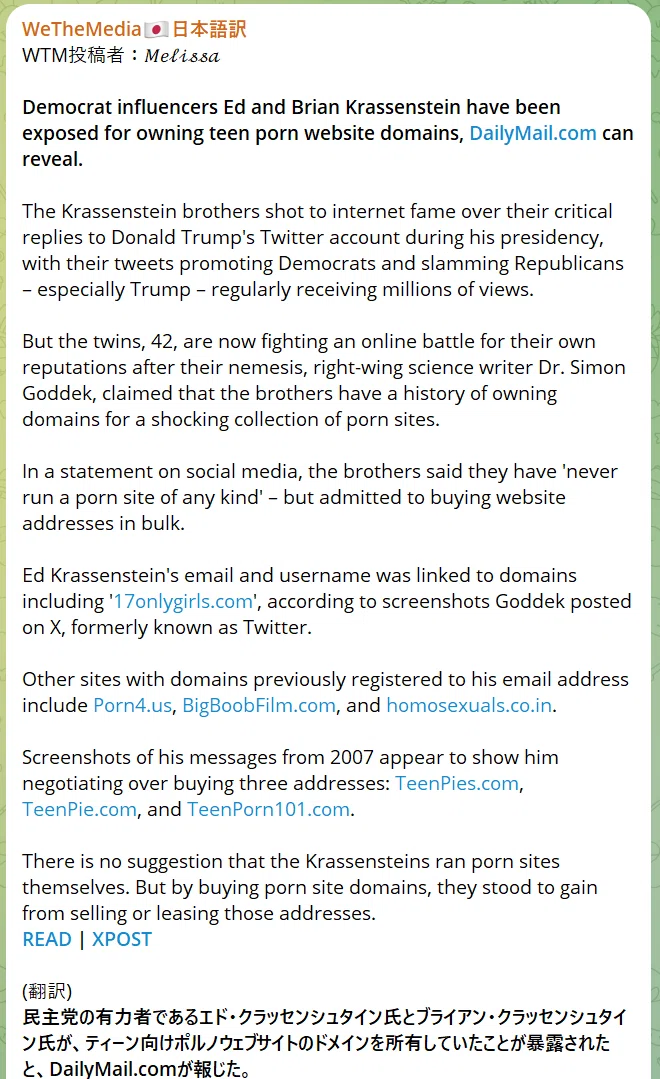Click the TeenPie.com link
660x1079 pixels.
pos(79,809)
